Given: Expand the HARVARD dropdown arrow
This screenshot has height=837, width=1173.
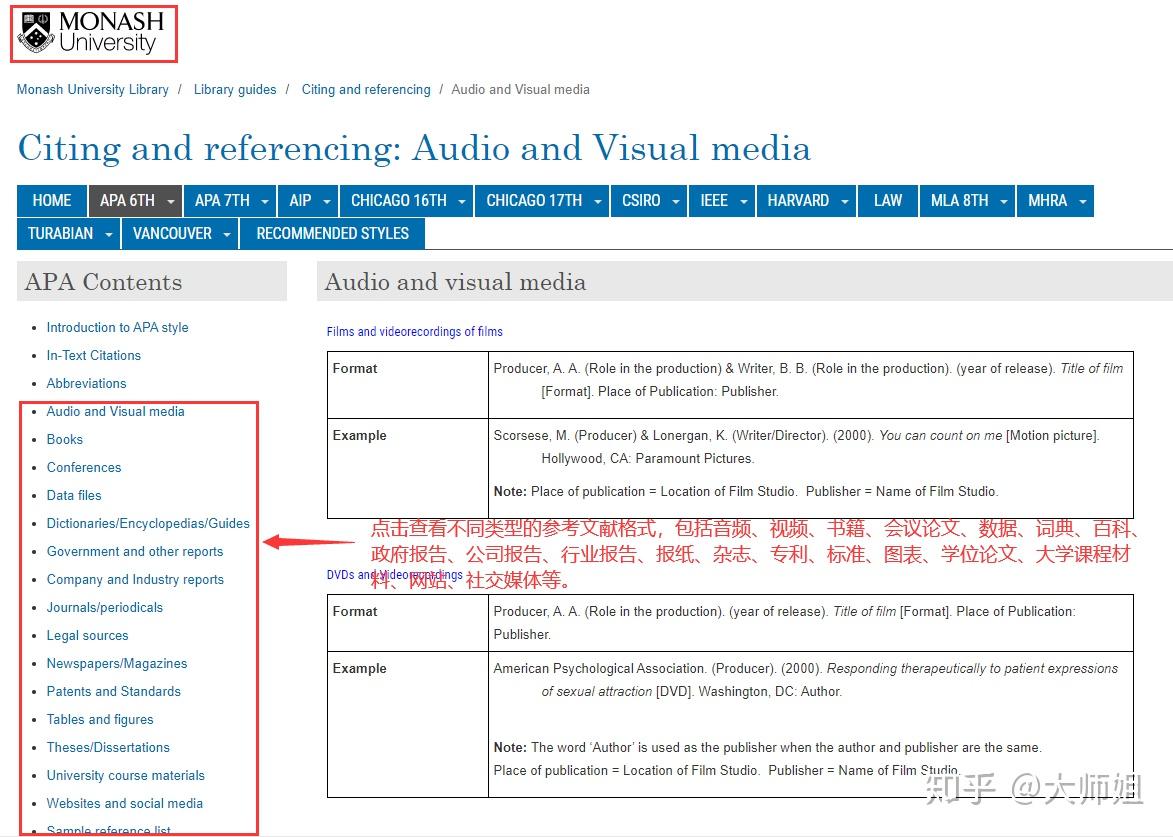Looking at the screenshot, I should 845,201.
